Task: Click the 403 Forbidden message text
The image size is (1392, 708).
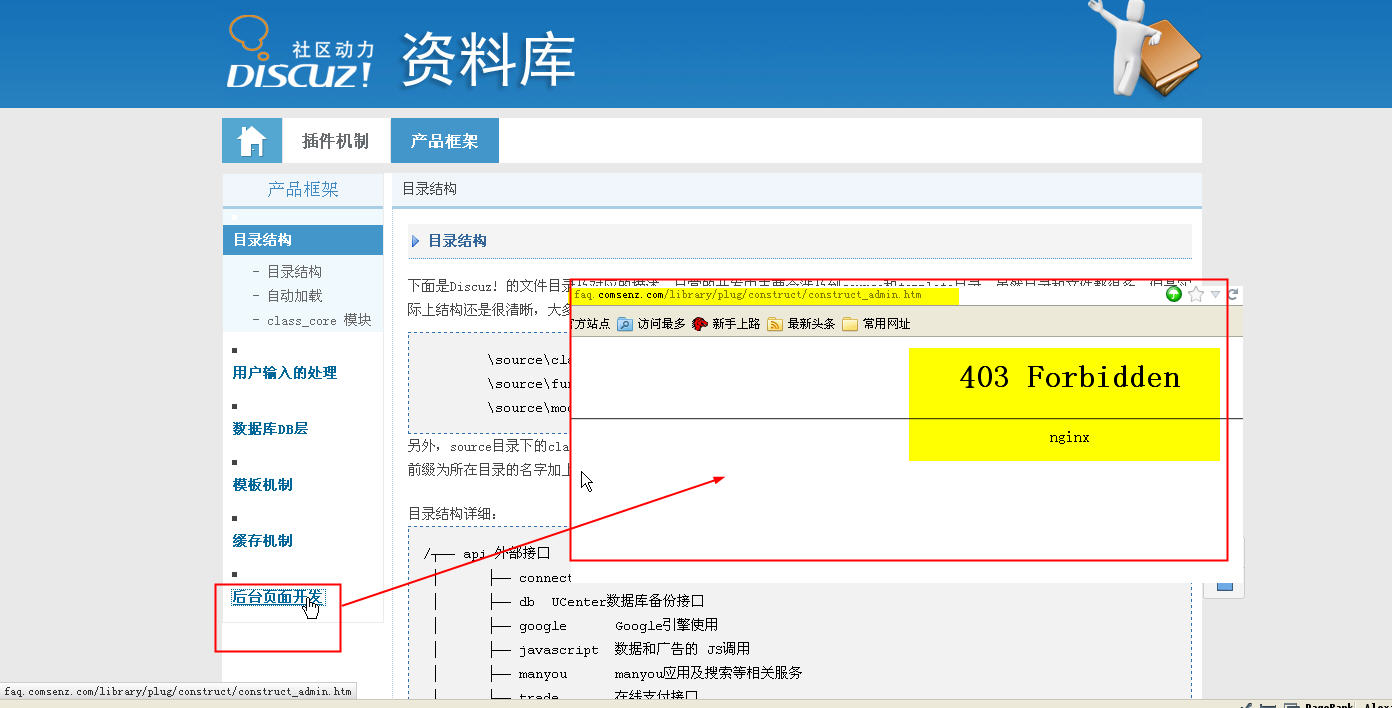Action: tap(1069, 377)
